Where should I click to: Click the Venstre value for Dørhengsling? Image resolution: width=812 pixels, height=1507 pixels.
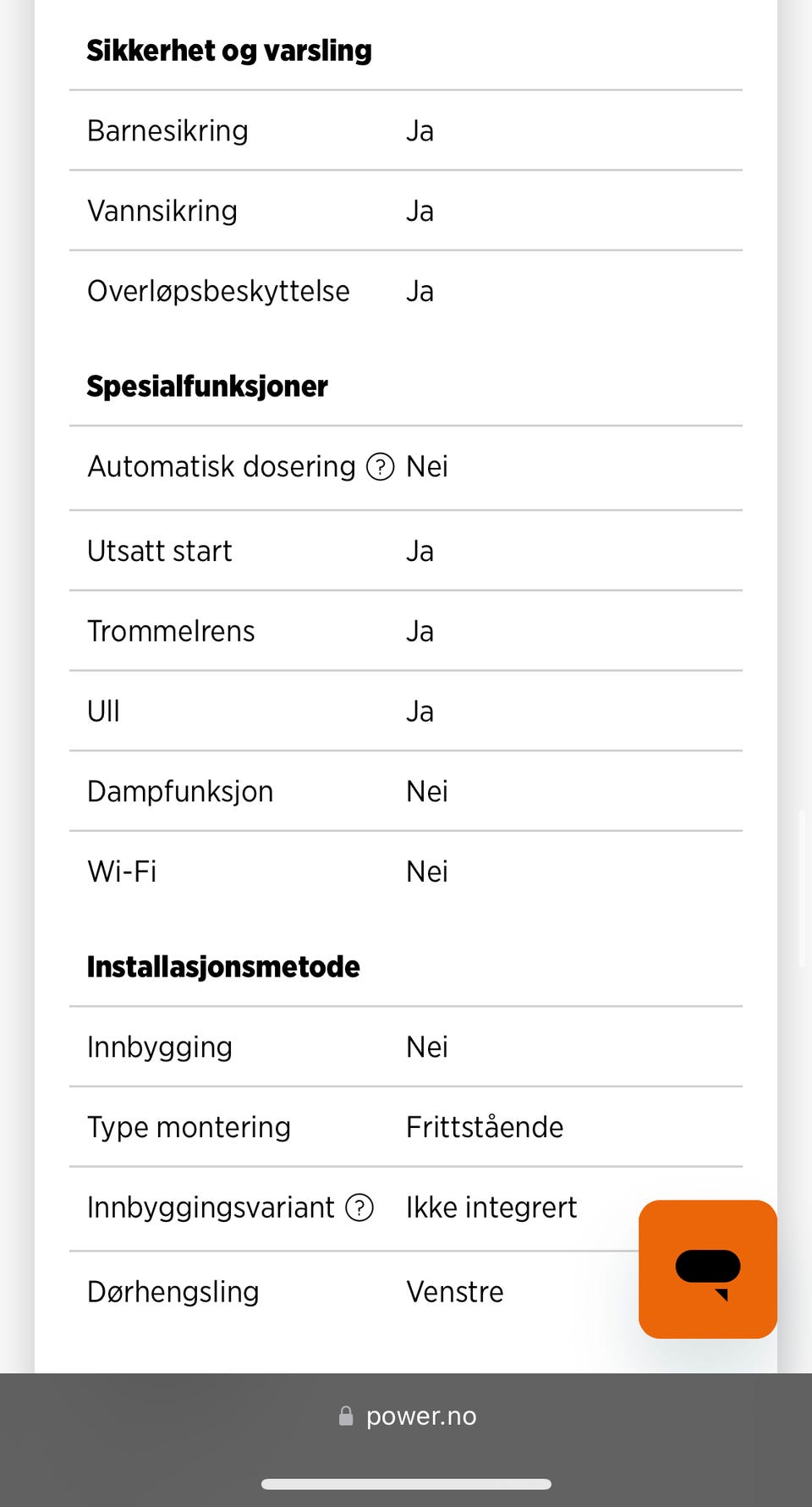point(454,1292)
